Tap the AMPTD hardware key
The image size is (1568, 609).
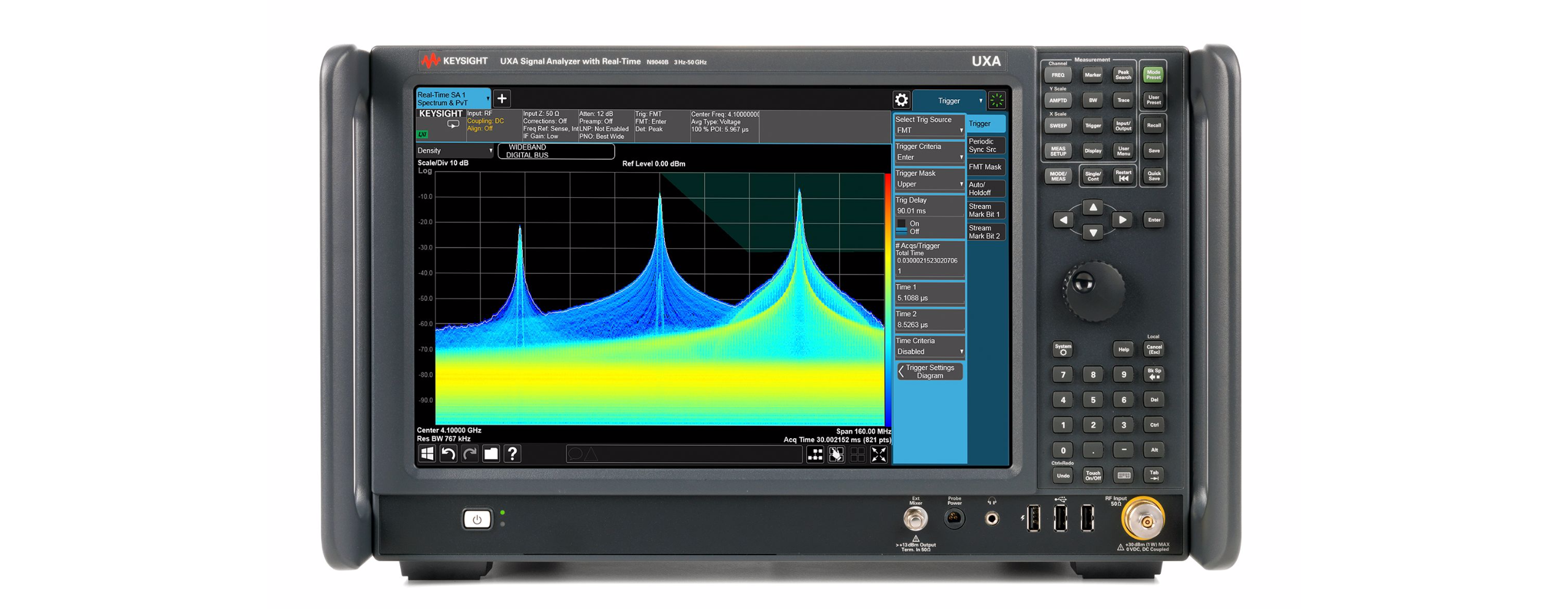coord(1058,100)
